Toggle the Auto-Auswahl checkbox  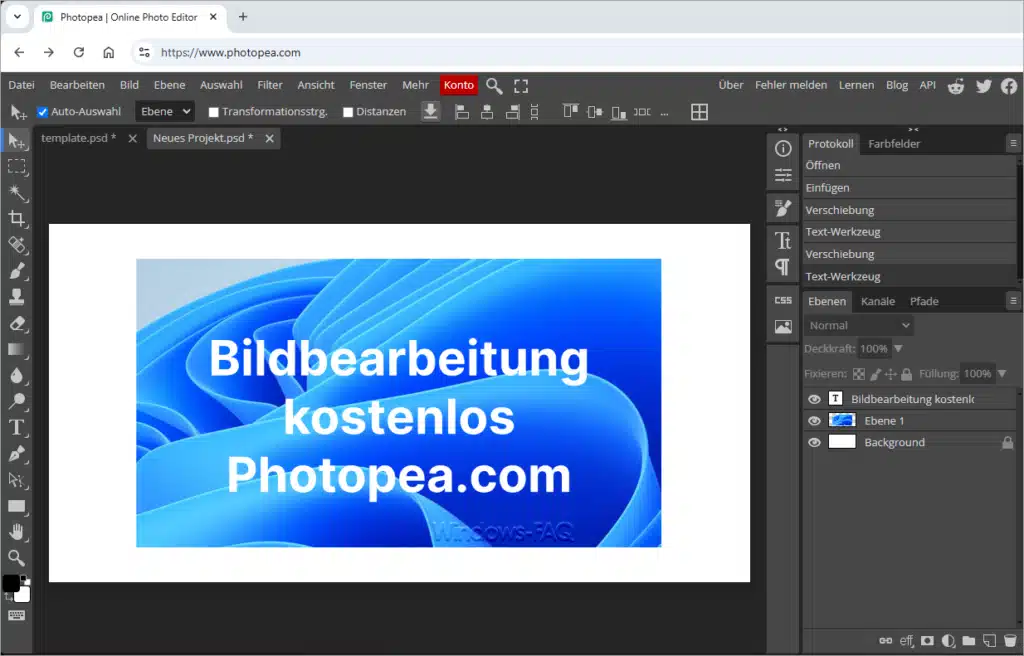tap(42, 111)
